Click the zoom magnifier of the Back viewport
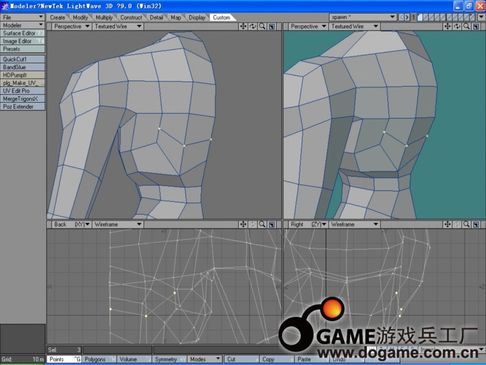 (x=262, y=224)
